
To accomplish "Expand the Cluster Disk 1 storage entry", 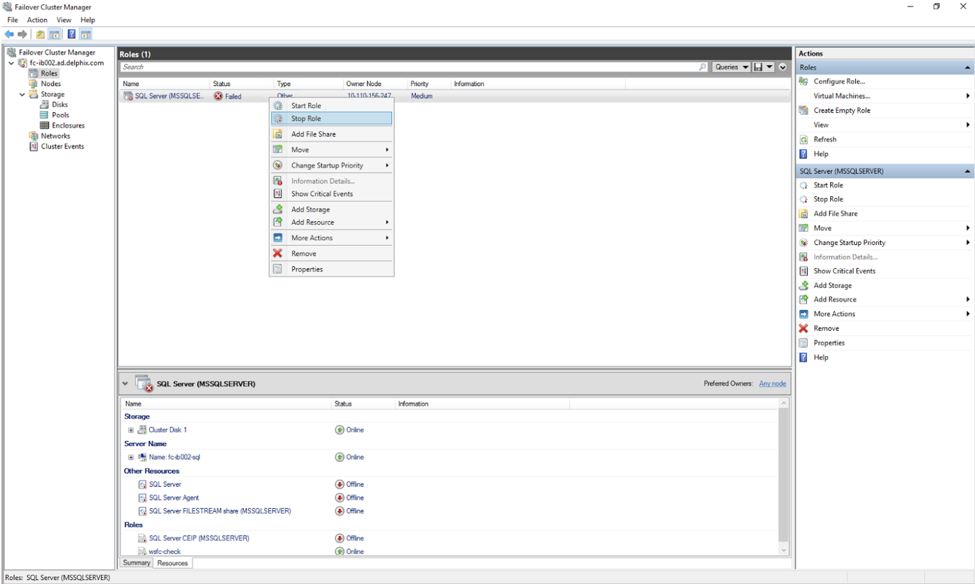I will pos(131,430).
